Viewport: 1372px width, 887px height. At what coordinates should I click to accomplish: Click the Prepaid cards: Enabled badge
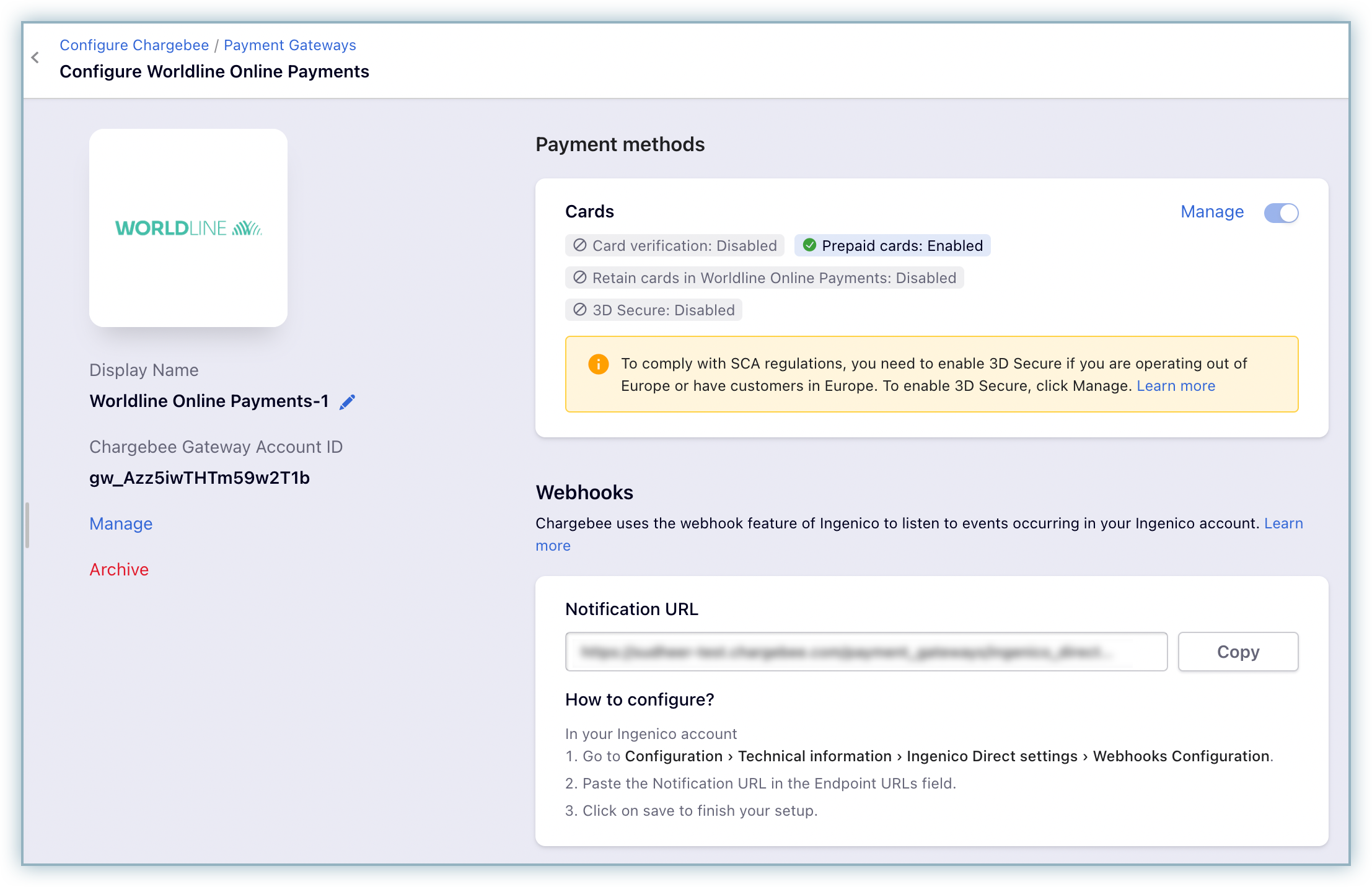click(x=892, y=245)
